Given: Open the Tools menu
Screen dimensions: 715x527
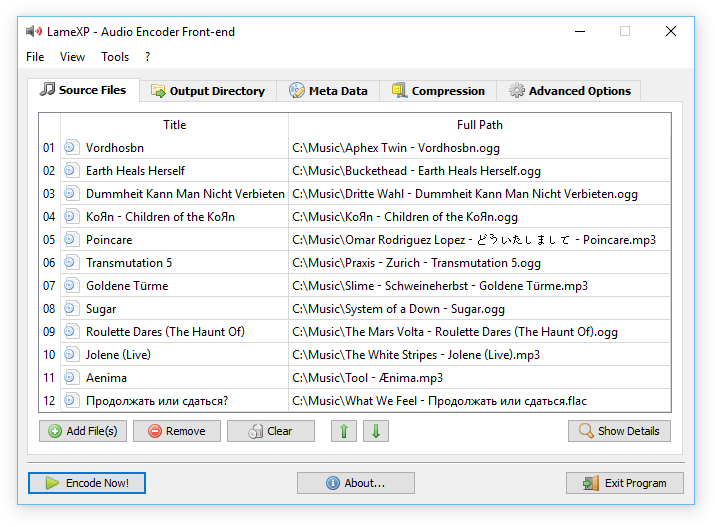Looking at the screenshot, I should click(115, 57).
